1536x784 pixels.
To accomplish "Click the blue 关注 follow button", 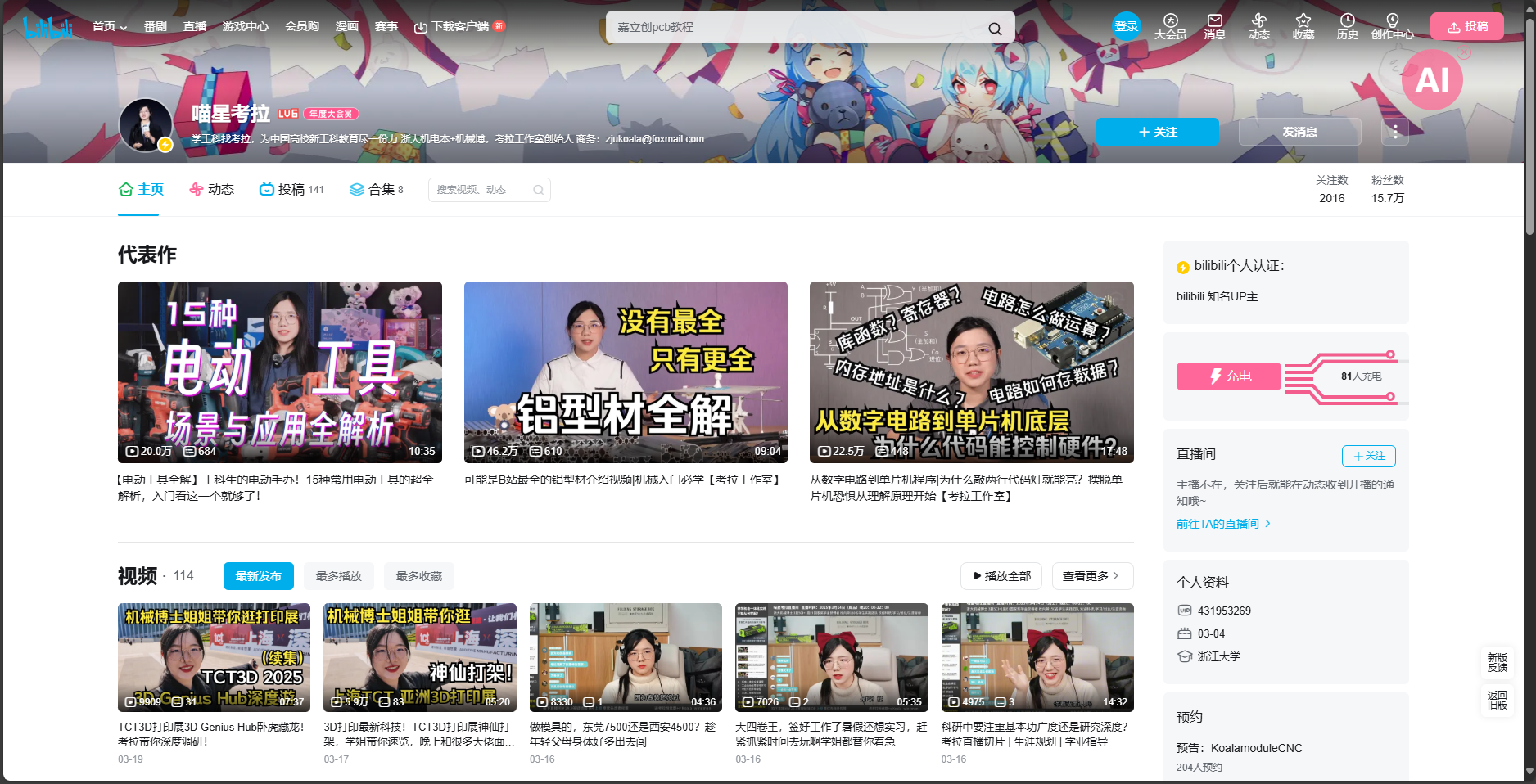I will [1158, 132].
